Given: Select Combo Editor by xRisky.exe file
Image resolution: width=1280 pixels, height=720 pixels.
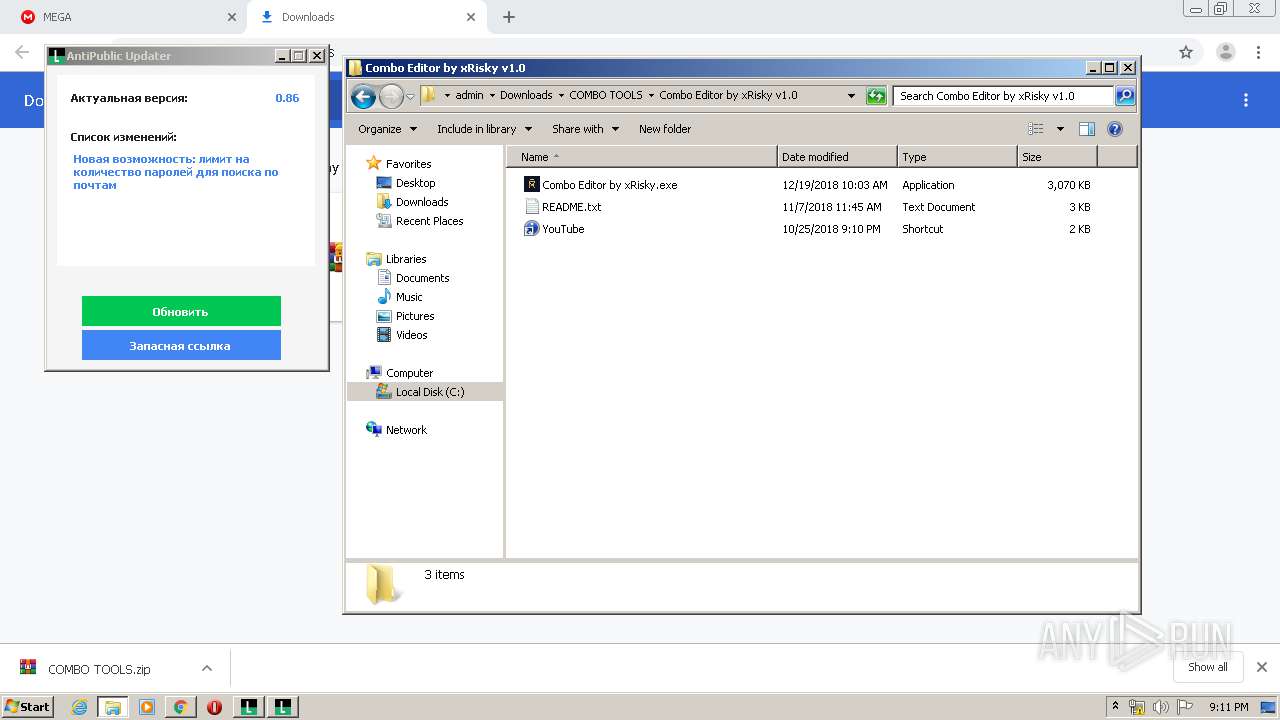Looking at the screenshot, I should (x=601, y=185).
